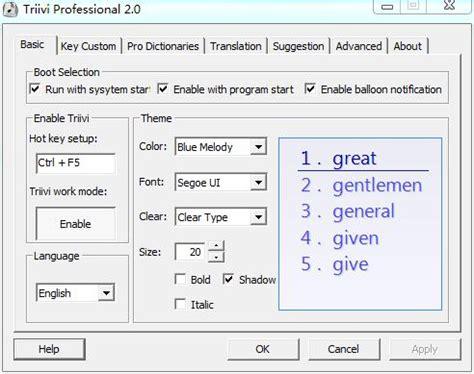The image size is (474, 374).
Task: Decrease size with the down spinner arrow
Action: 216,257
